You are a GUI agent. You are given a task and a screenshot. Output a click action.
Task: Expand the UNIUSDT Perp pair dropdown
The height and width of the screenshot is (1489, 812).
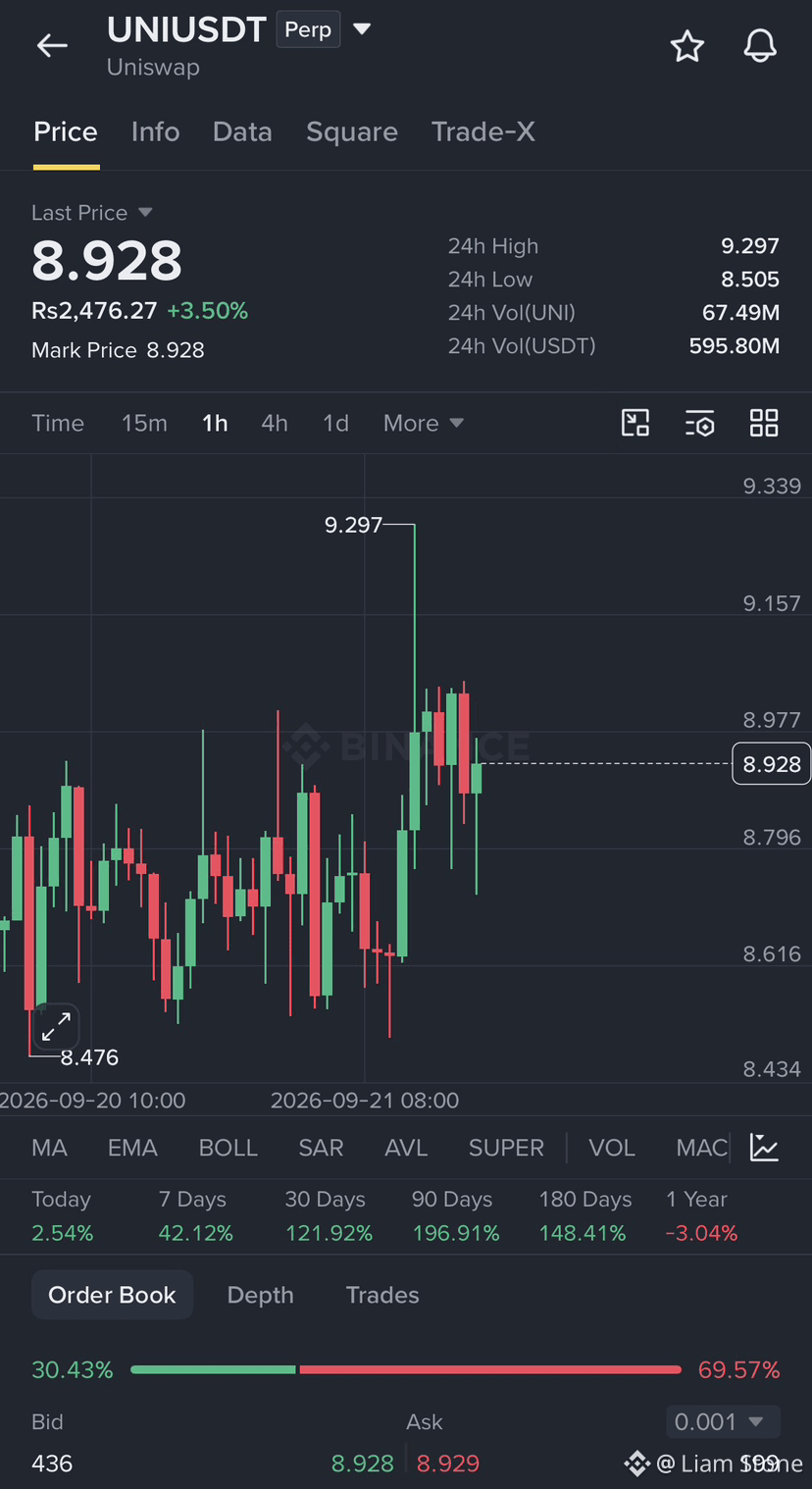pyautogui.click(x=362, y=29)
